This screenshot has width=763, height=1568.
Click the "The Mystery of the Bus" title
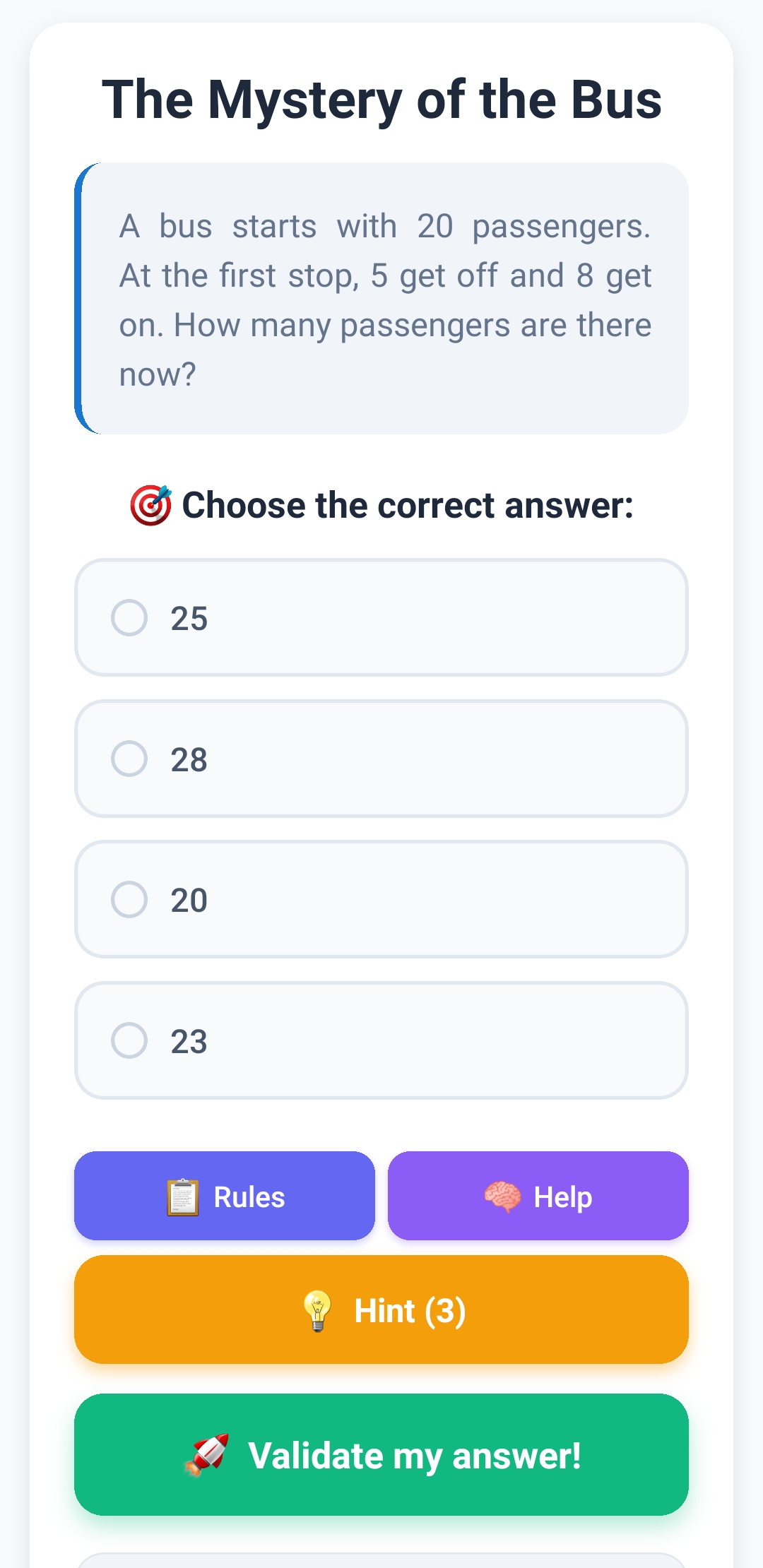click(x=381, y=100)
